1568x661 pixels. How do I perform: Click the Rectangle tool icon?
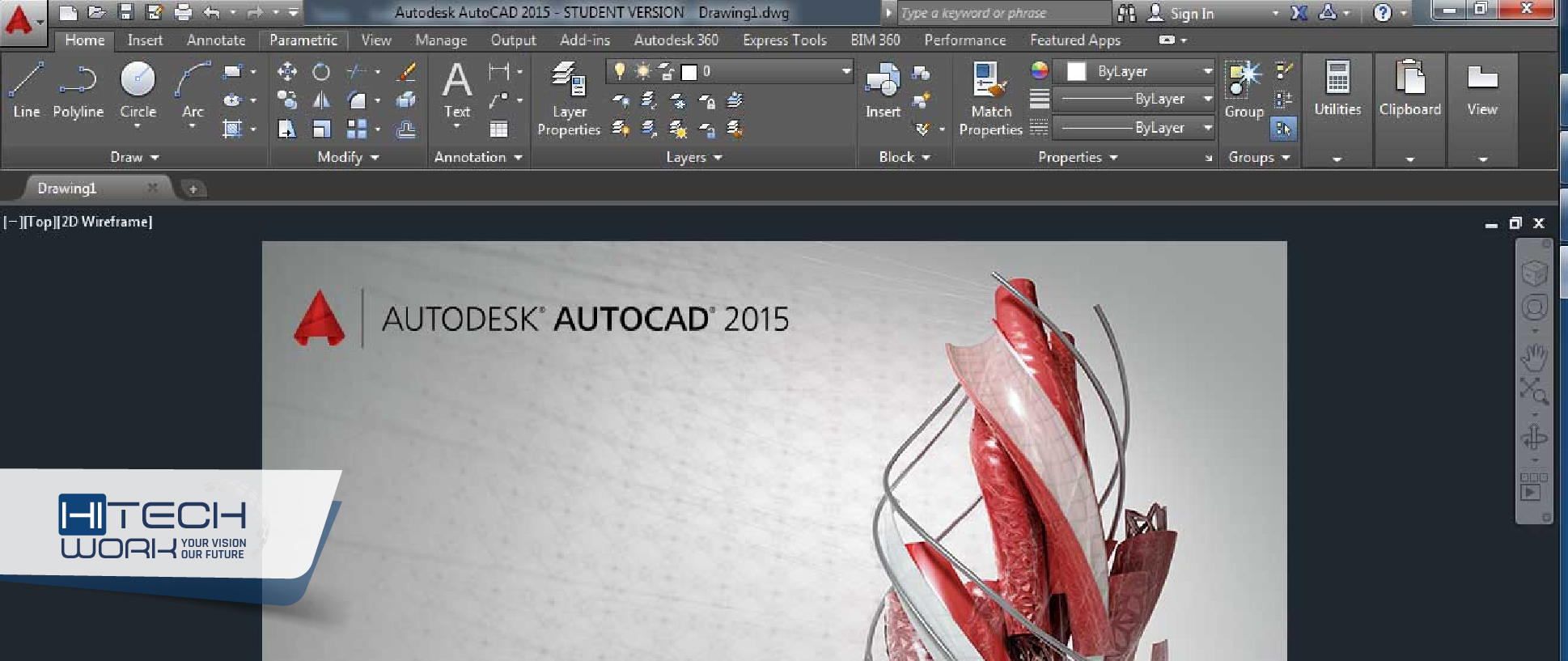(x=232, y=72)
